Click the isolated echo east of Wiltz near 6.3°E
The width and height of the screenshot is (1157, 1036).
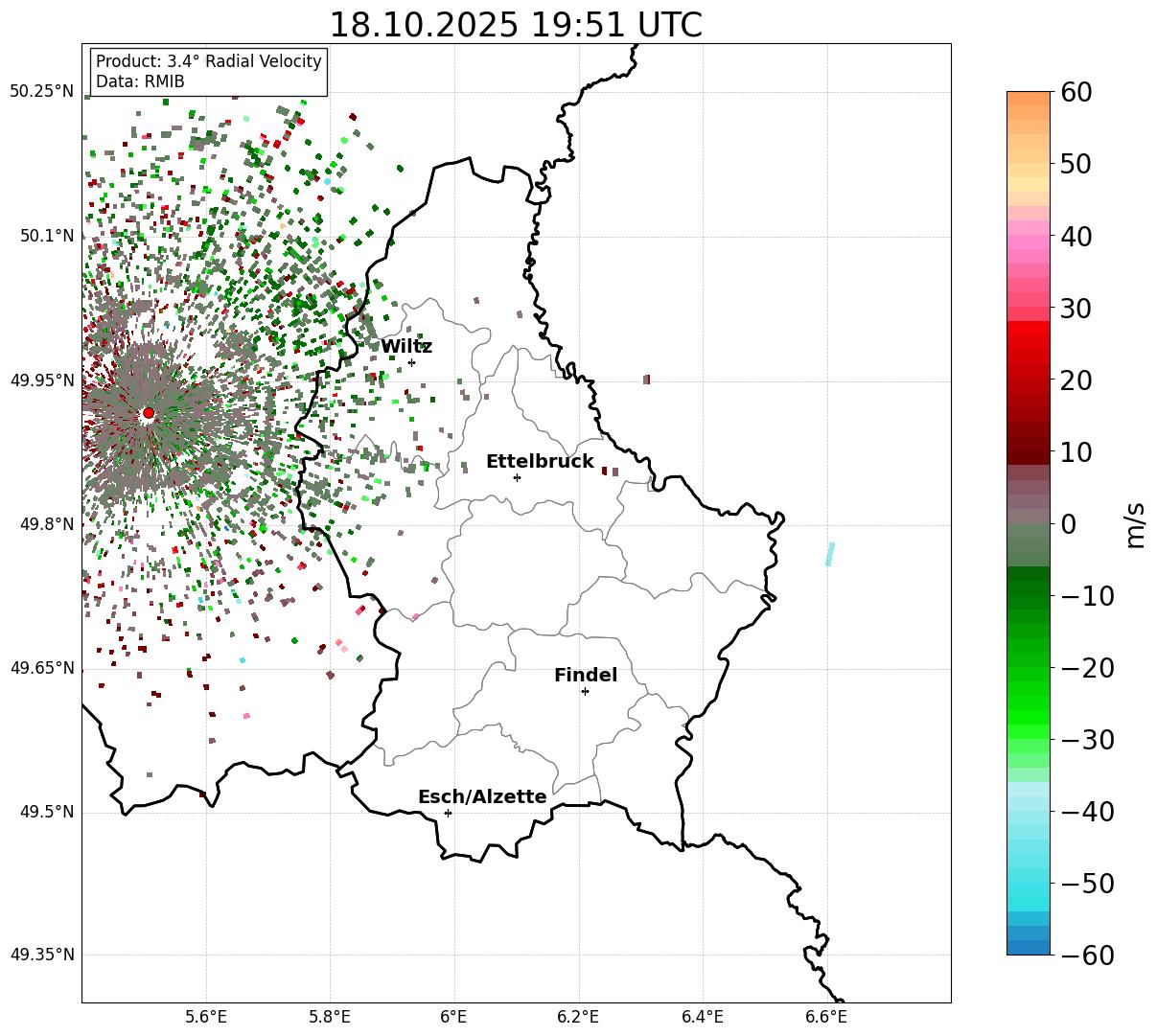point(647,380)
